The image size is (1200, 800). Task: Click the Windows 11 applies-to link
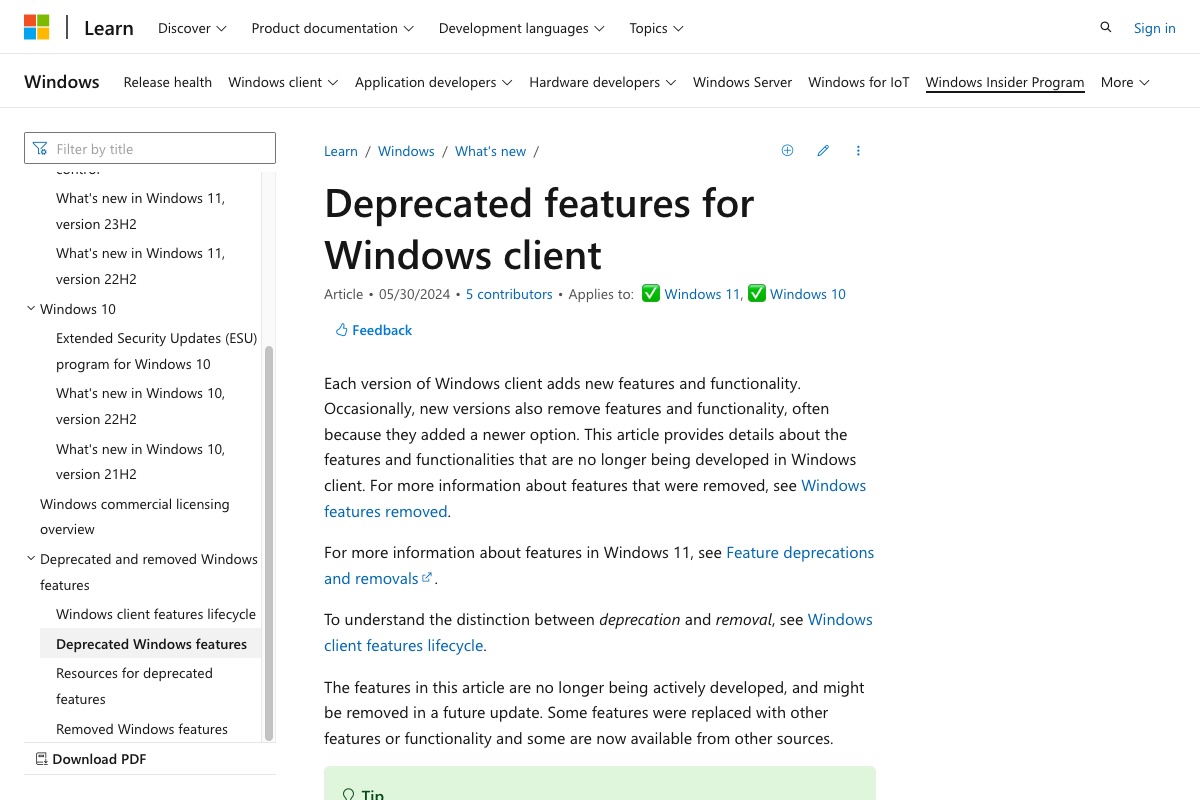[x=702, y=294]
